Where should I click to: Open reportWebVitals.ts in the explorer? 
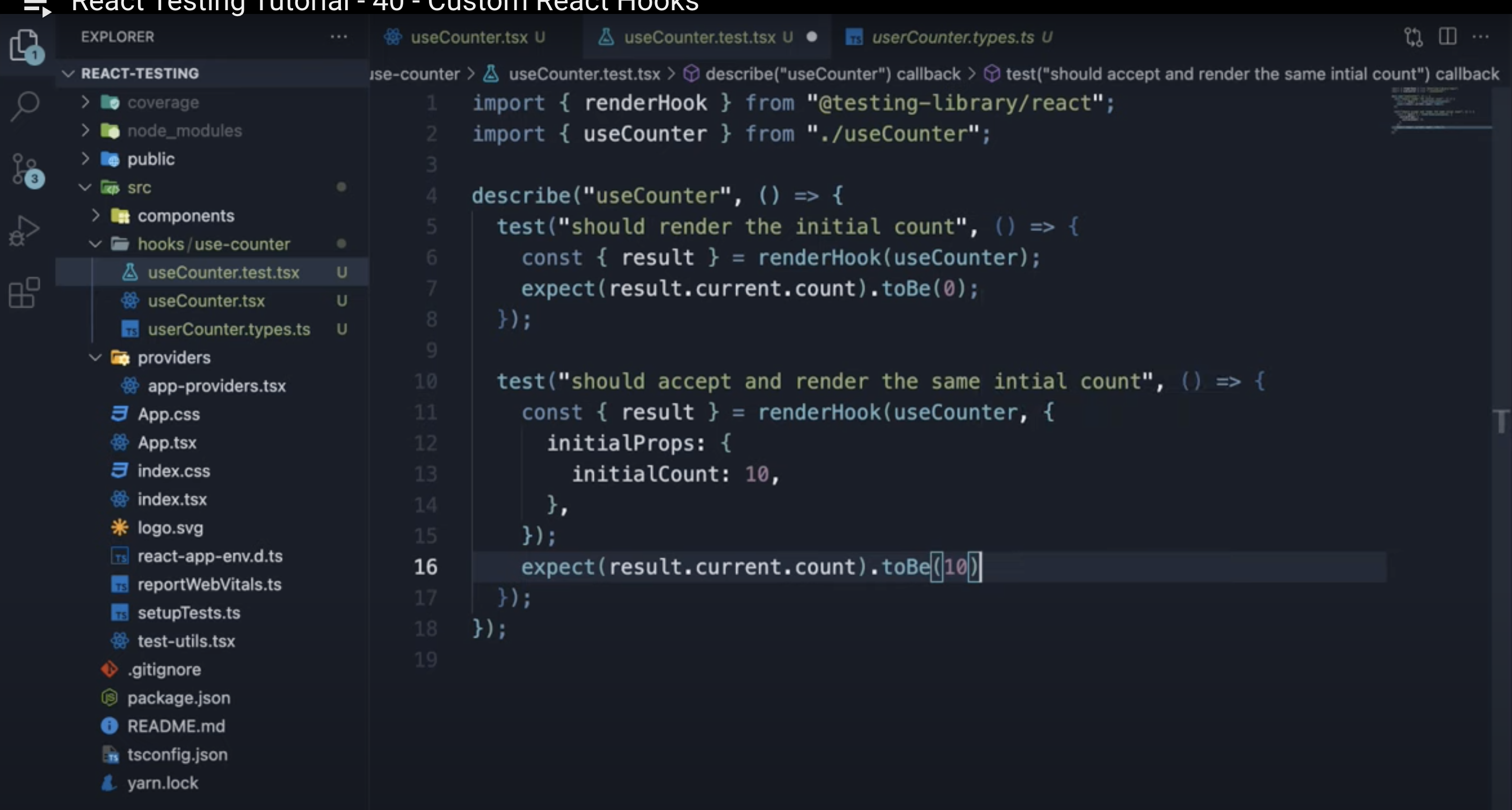(209, 584)
